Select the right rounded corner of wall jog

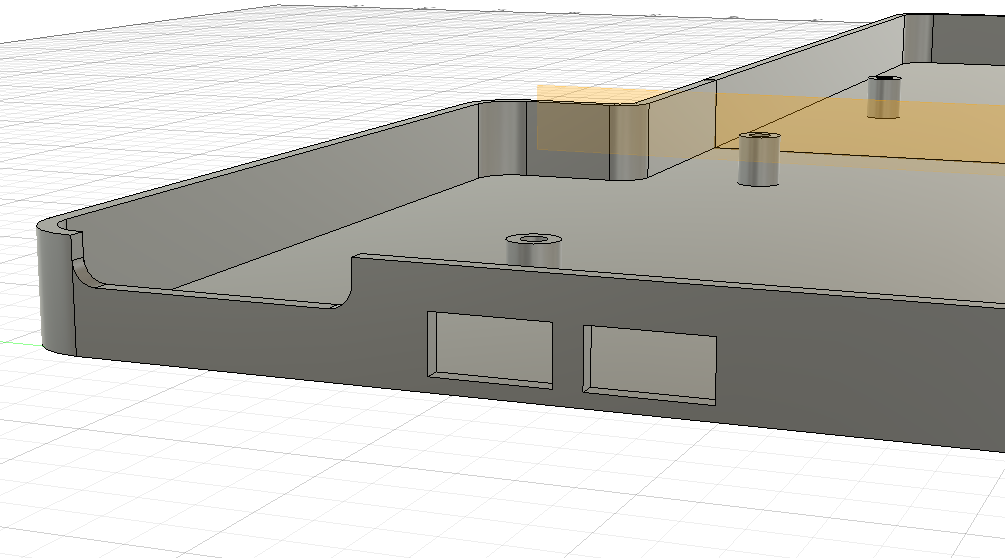click(x=630, y=143)
